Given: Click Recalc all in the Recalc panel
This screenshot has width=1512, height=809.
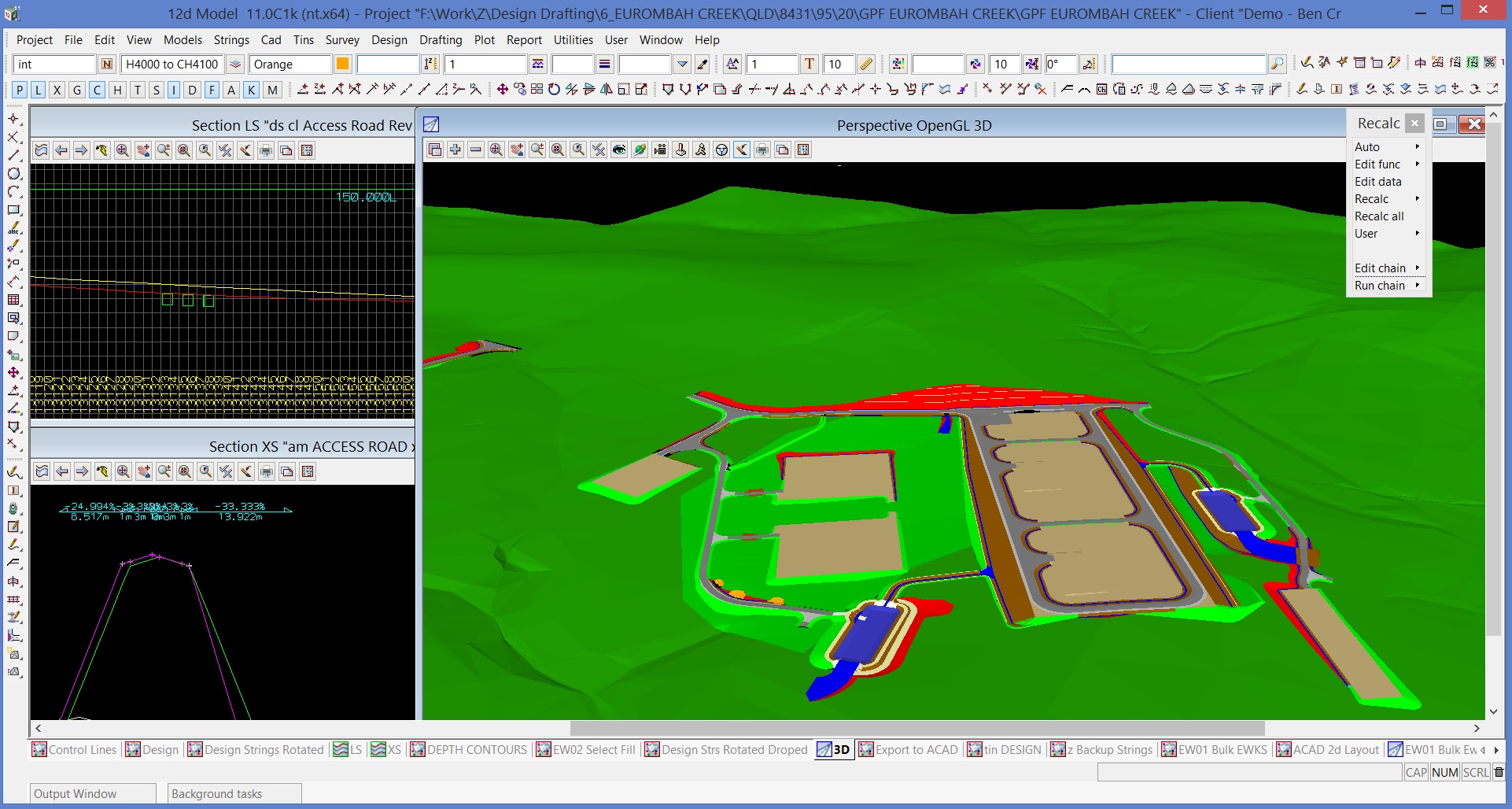Looking at the screenshot, I should (1379, 216).
